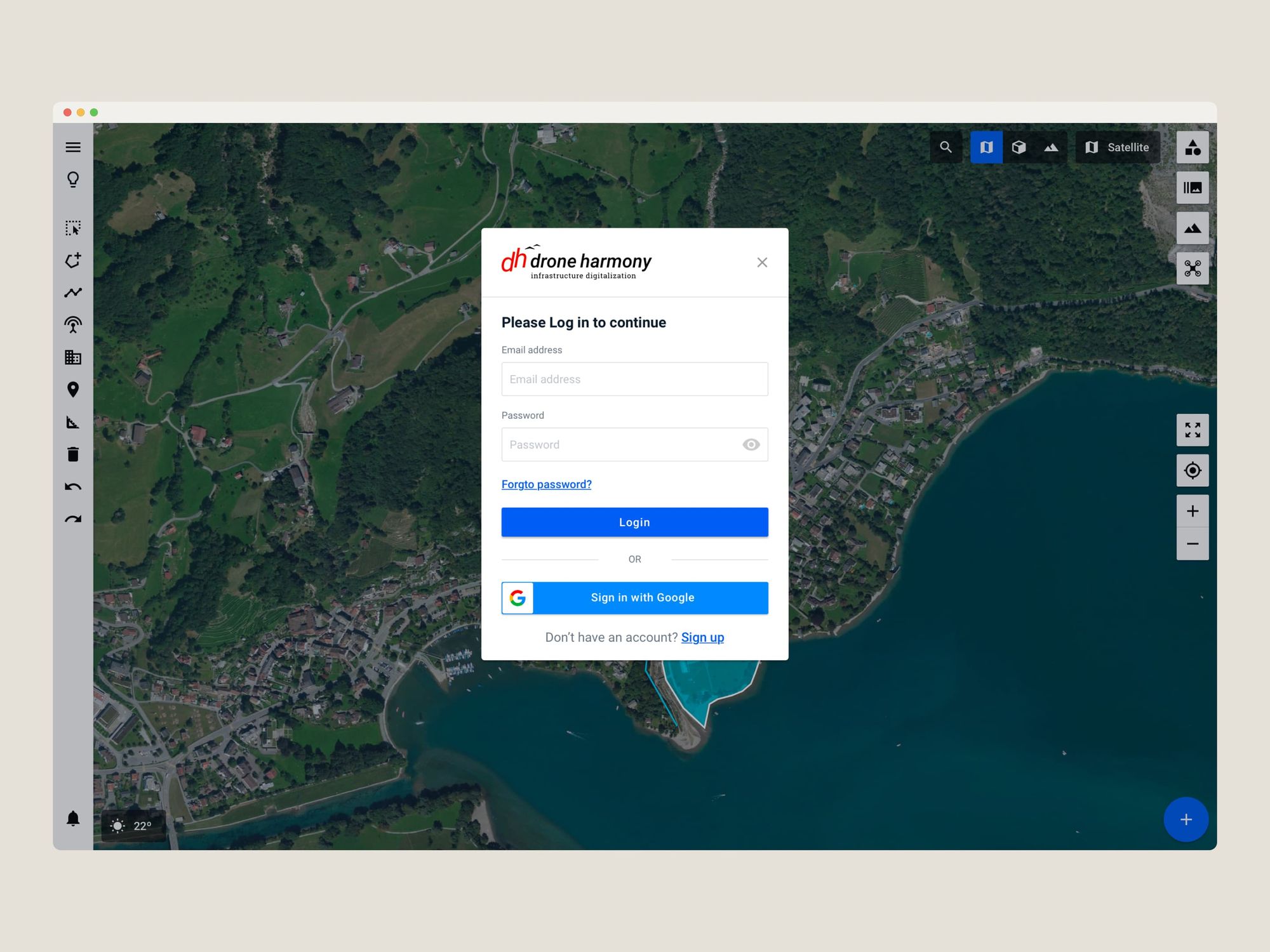
Task: Click the lightbulb tips icon
Action: tap(73, 180)
